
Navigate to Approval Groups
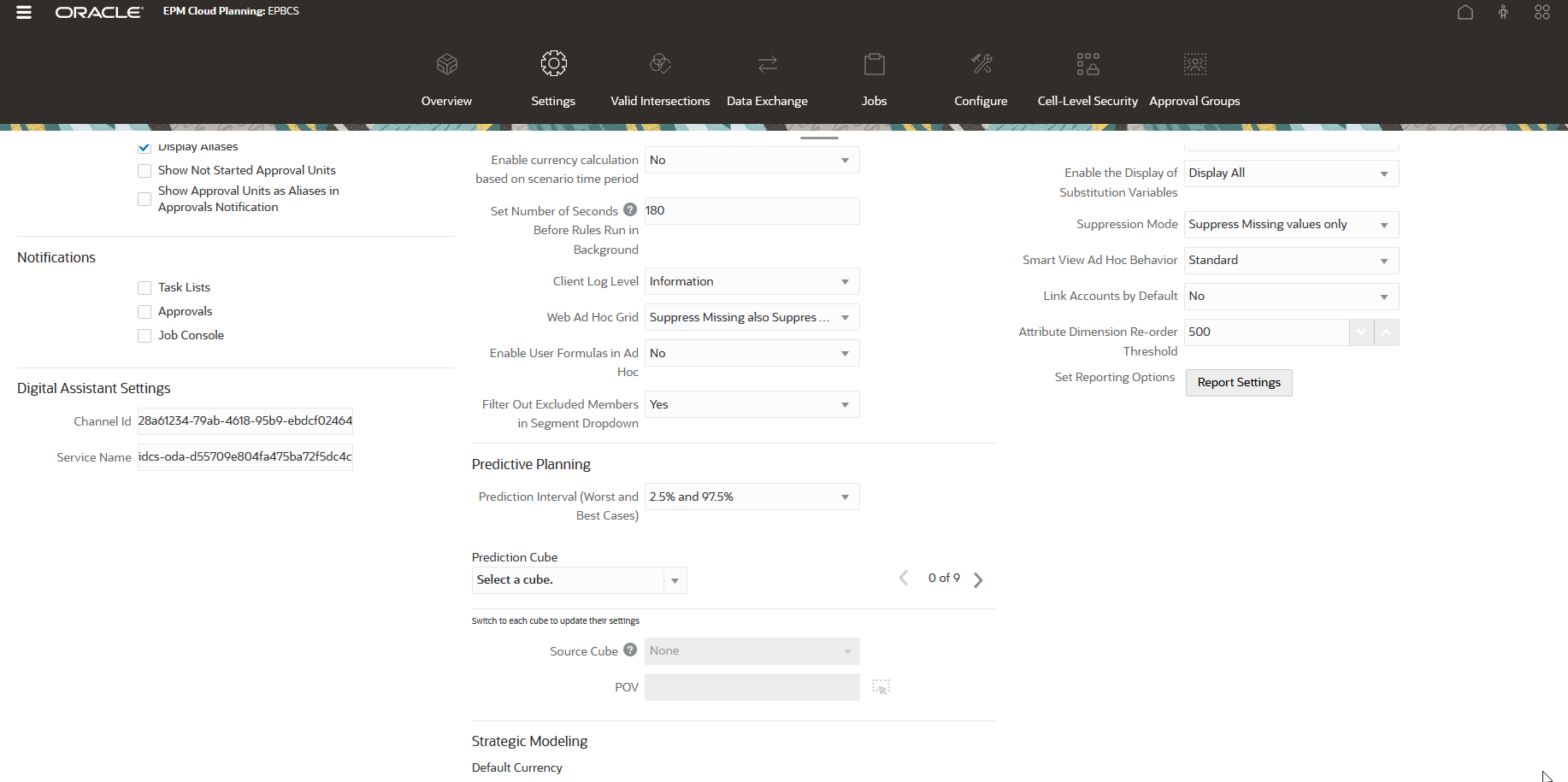point(1194,77)
